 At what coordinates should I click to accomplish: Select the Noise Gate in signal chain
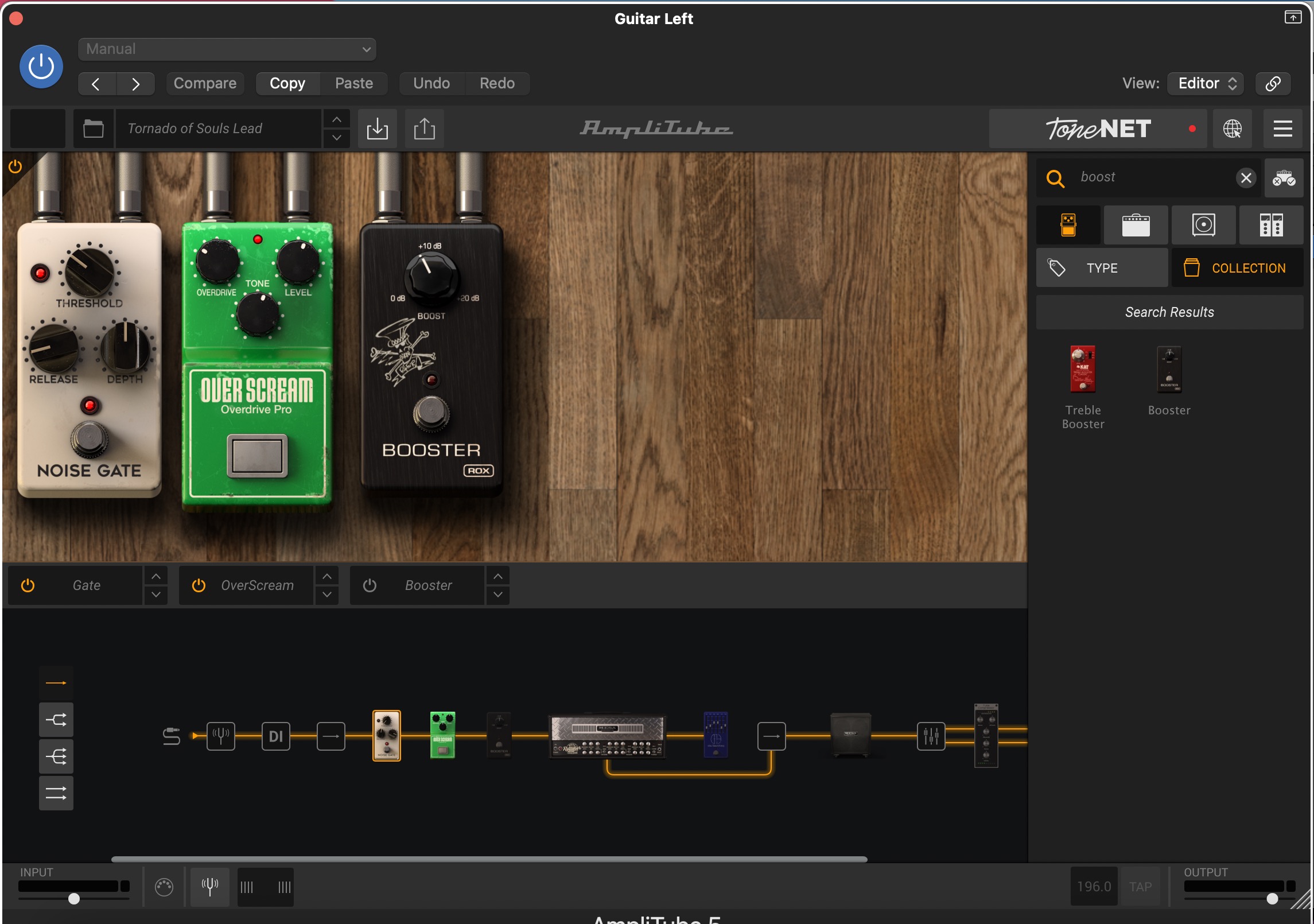coord(387,736)
